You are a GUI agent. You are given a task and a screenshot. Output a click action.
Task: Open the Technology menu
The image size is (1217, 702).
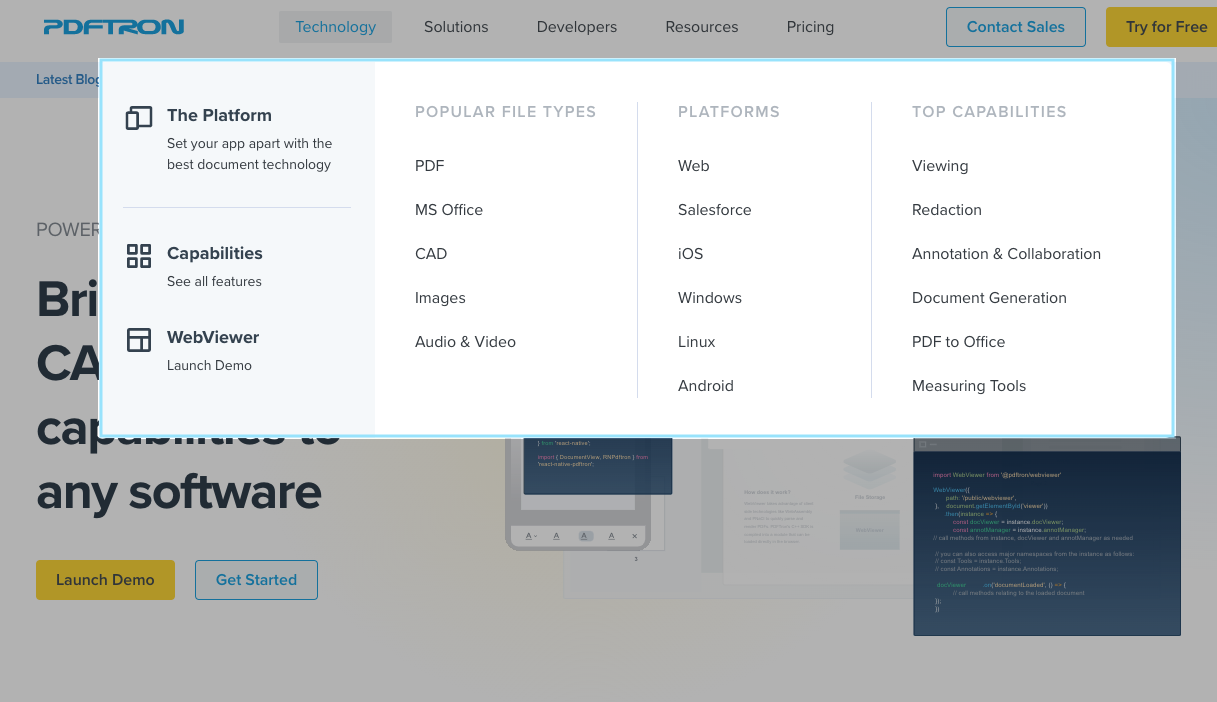pos(335,27)
